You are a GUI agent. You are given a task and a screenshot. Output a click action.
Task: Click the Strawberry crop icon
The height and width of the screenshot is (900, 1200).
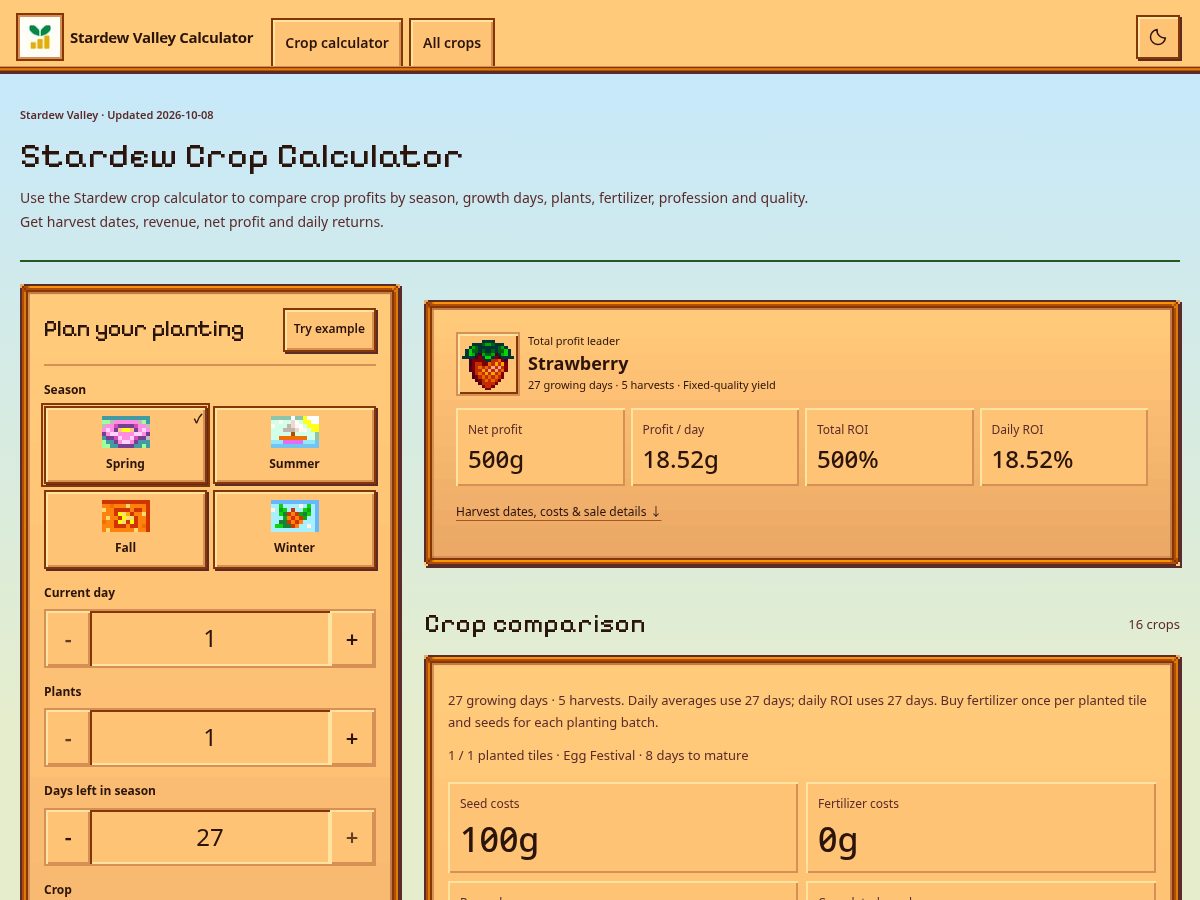point(488,364)
